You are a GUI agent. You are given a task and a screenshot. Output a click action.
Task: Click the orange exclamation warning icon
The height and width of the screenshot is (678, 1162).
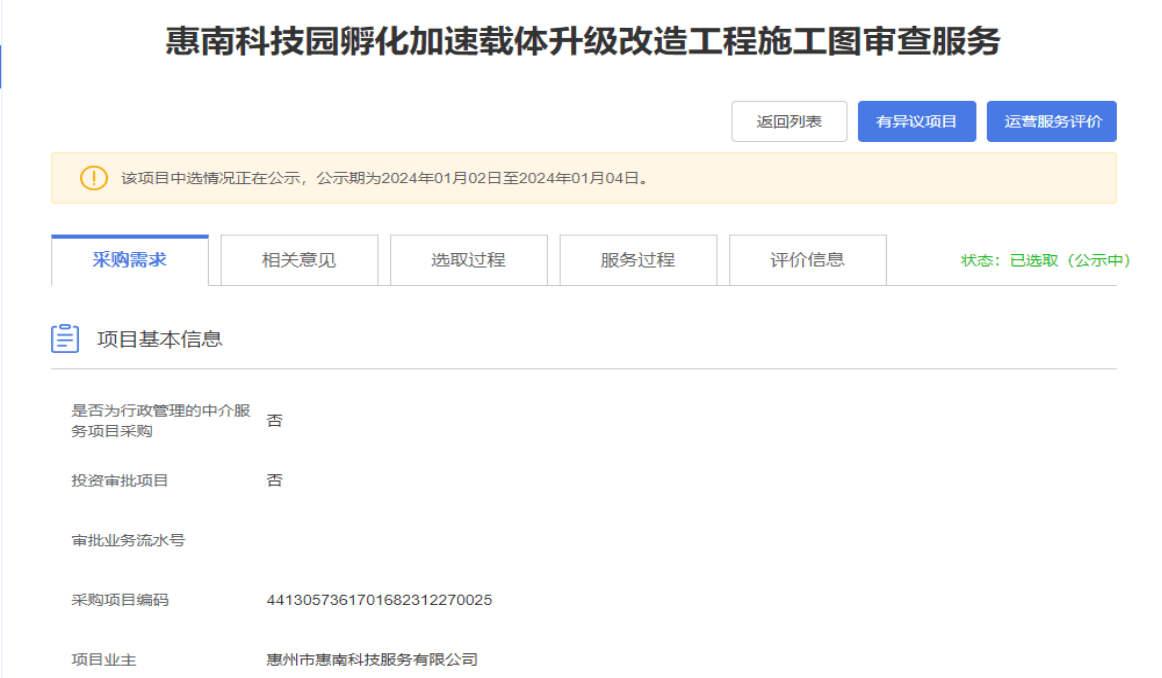point(93,178)
